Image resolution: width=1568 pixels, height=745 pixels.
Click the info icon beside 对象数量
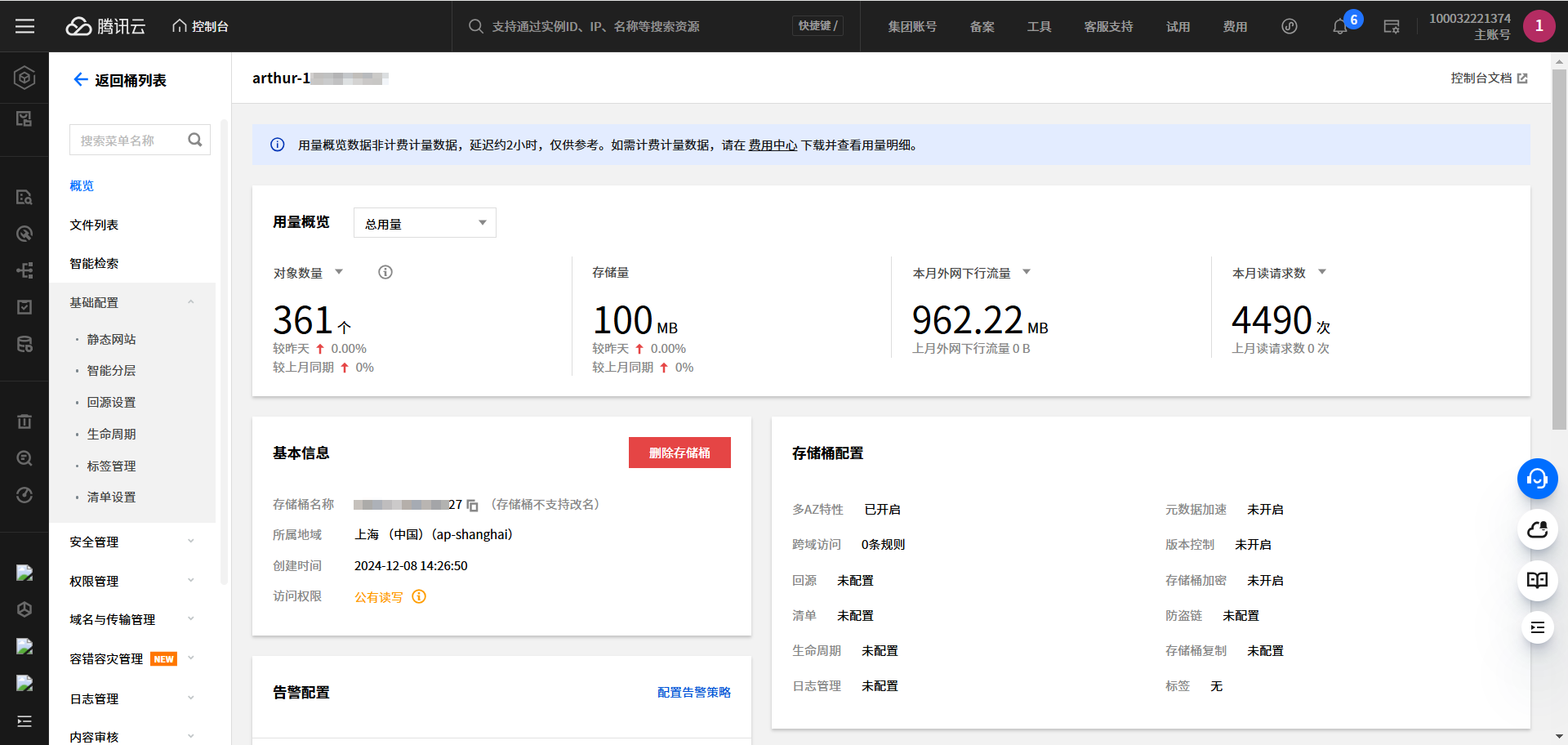[x=385, y=273]
